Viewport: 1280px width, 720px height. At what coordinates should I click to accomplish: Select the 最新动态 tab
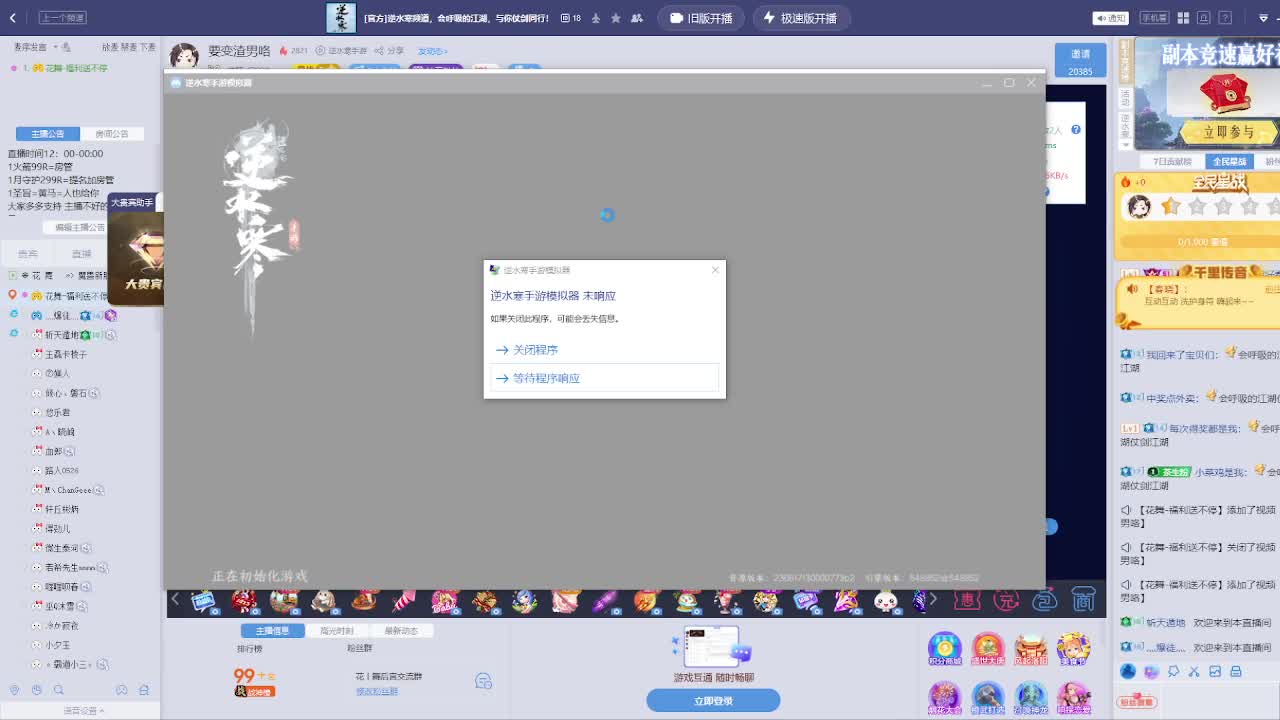point(400,631)
